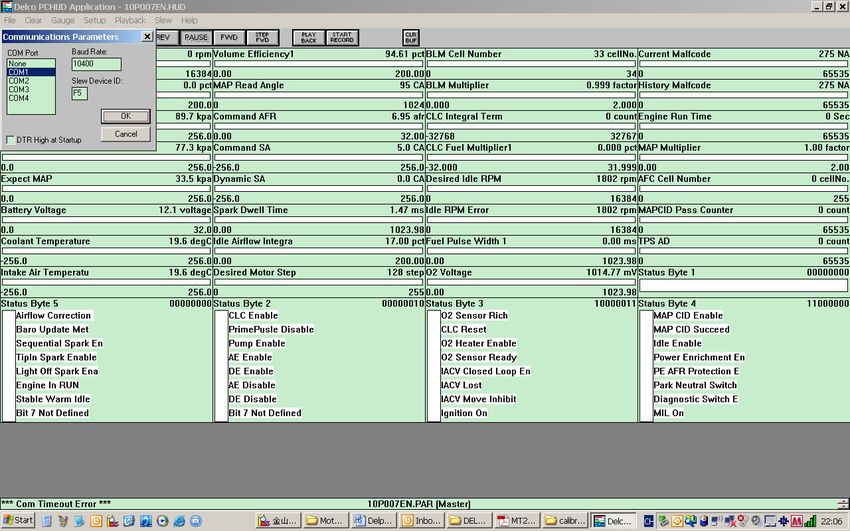Click the STEP FWD toolbar button
850x531 pixels.
(262, 37)
